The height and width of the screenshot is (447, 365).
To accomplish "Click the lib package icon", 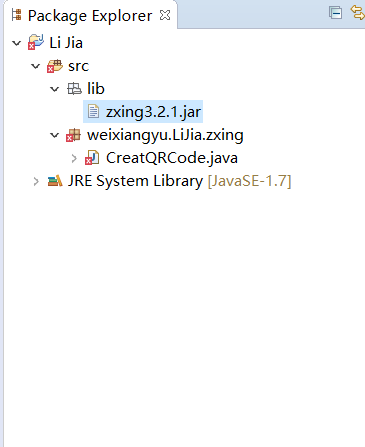I will 74,89.
